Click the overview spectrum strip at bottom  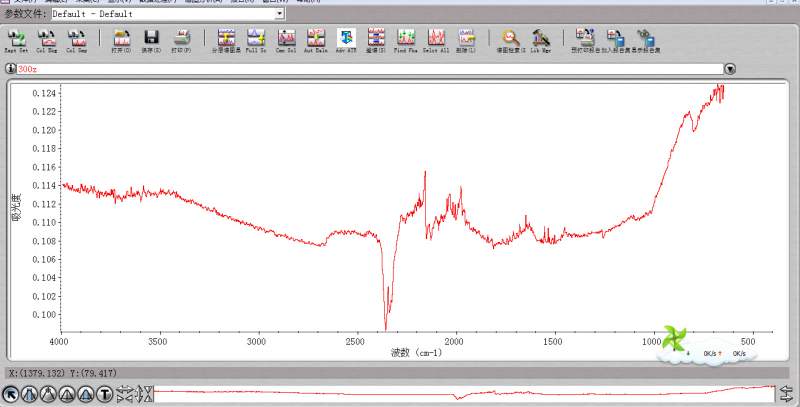[x=464, y=394]
